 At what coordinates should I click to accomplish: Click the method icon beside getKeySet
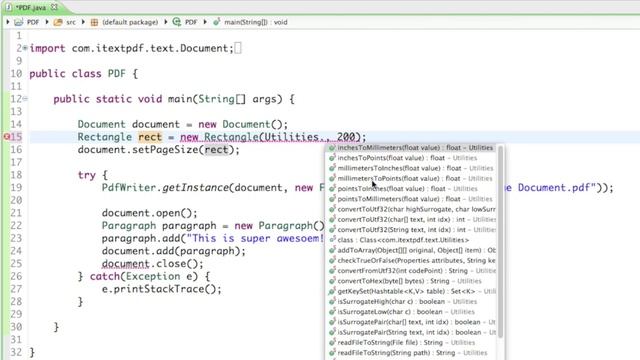point(332,291)
